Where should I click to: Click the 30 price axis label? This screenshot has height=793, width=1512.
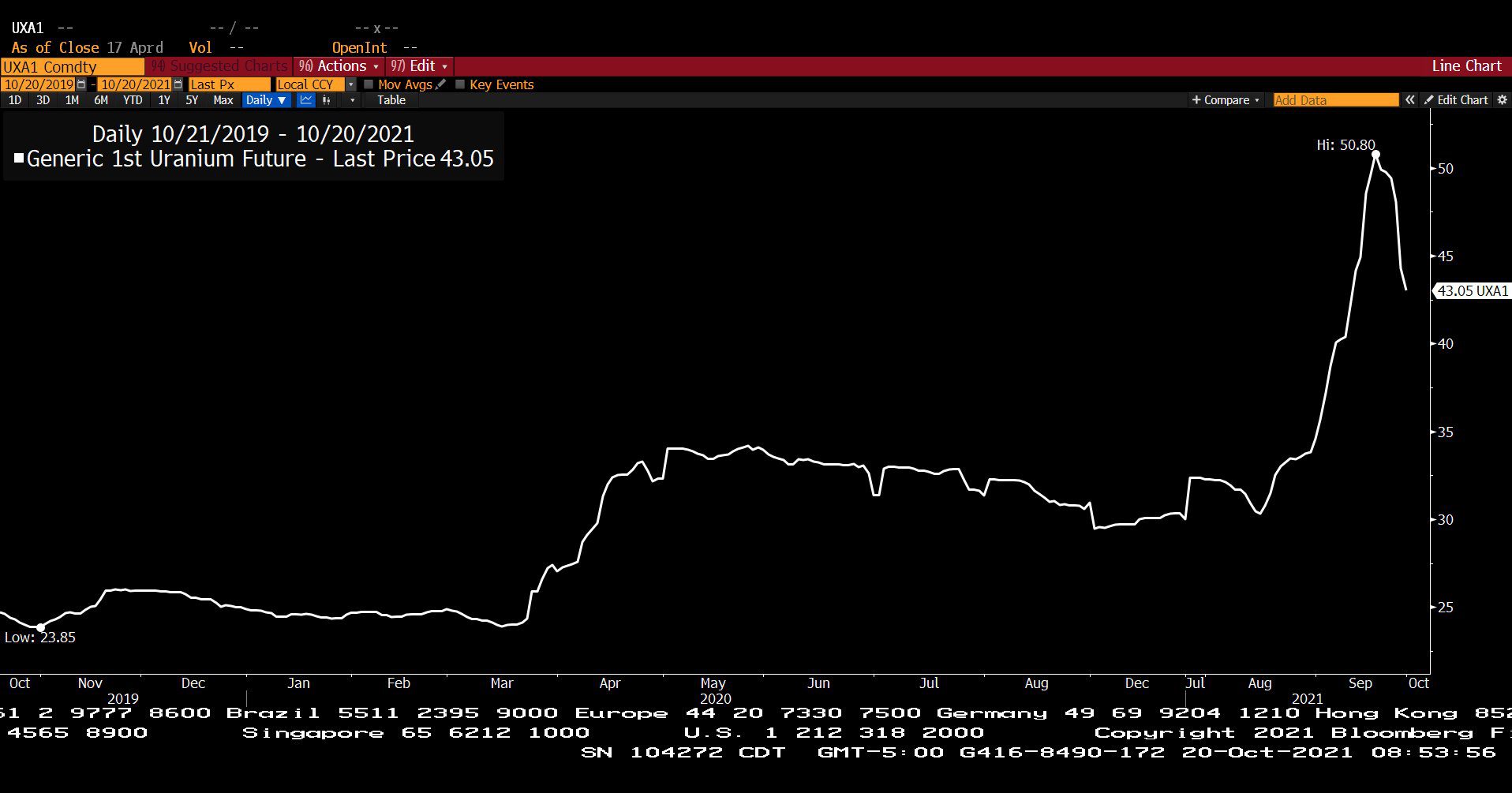pyautogui.click(x=1445, y=520)
